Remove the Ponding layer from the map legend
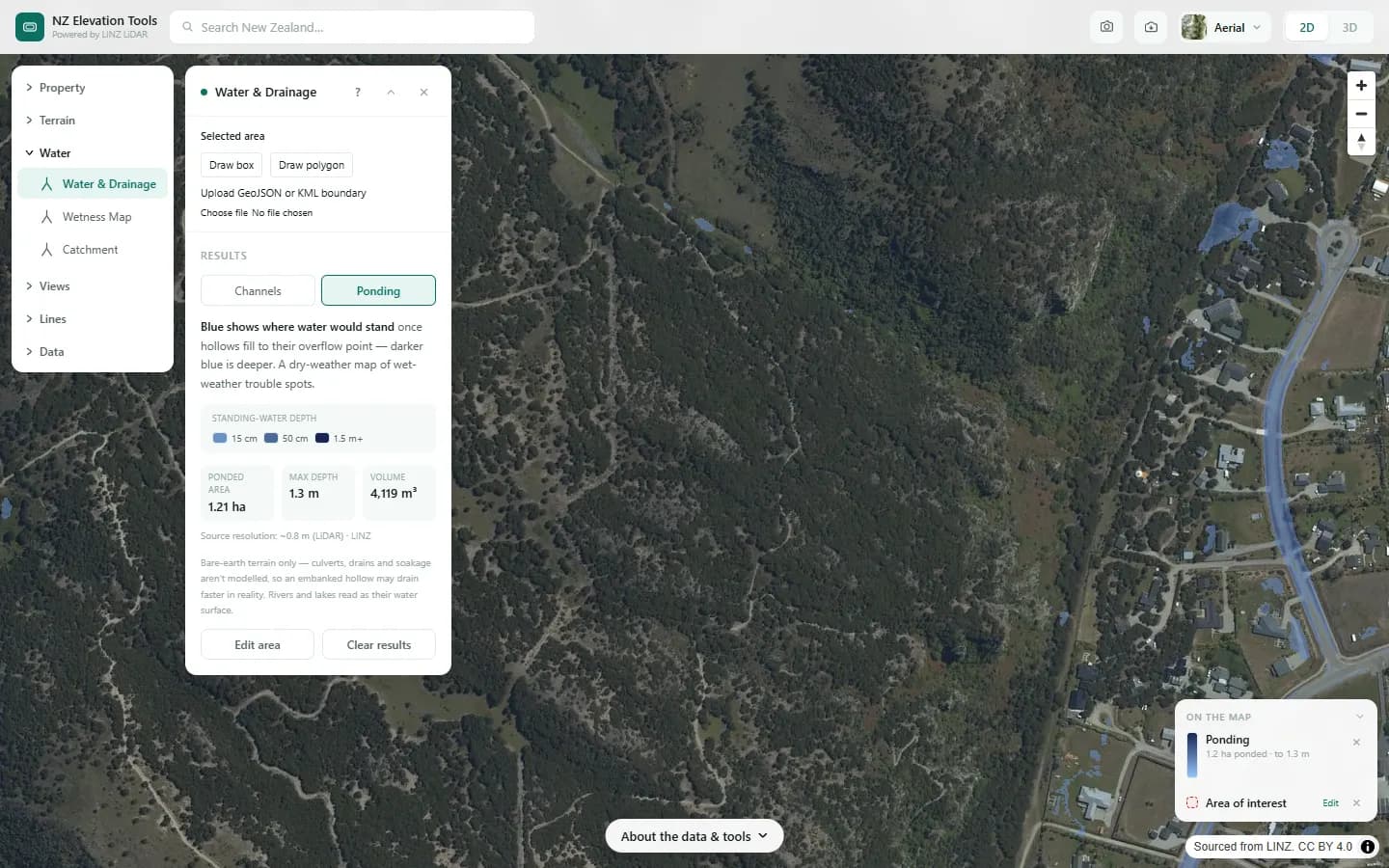Image resolution: width=1389 pixels, height=868 pixels. (x=1356, y=743)
